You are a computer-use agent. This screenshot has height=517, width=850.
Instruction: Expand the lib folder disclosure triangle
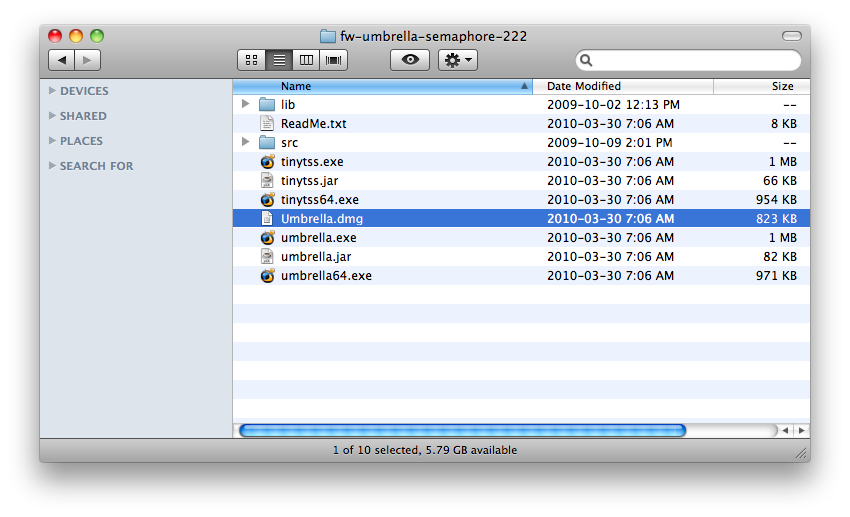click(x=246, y=104)
